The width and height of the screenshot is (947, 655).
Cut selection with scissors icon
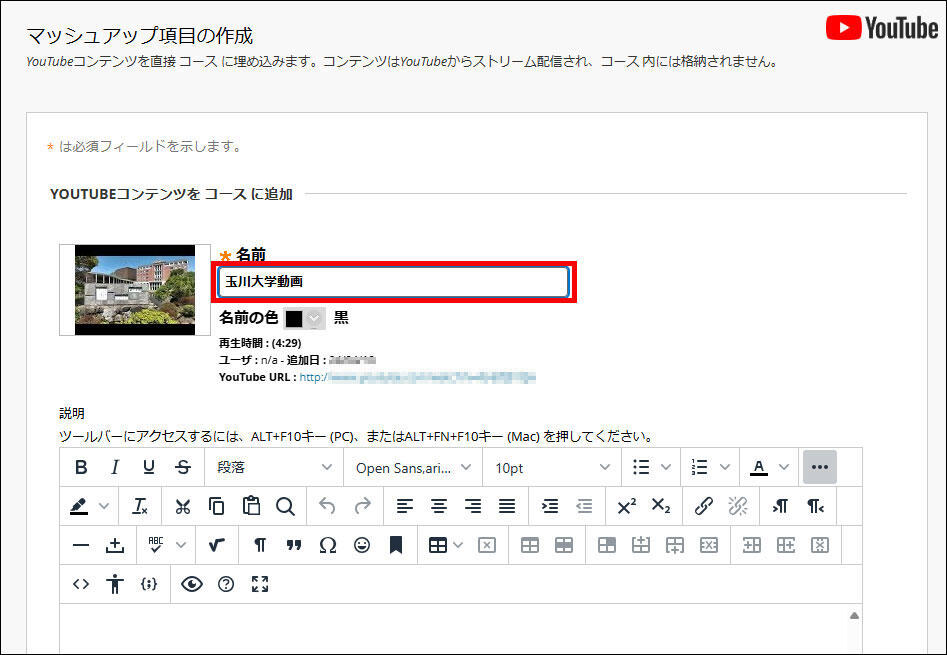coord(182,506)
